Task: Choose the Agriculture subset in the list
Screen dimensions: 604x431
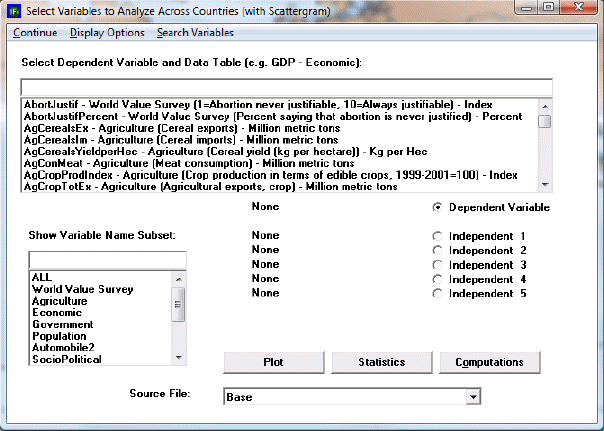Action: pyautogui.click(x=59, y=301)
